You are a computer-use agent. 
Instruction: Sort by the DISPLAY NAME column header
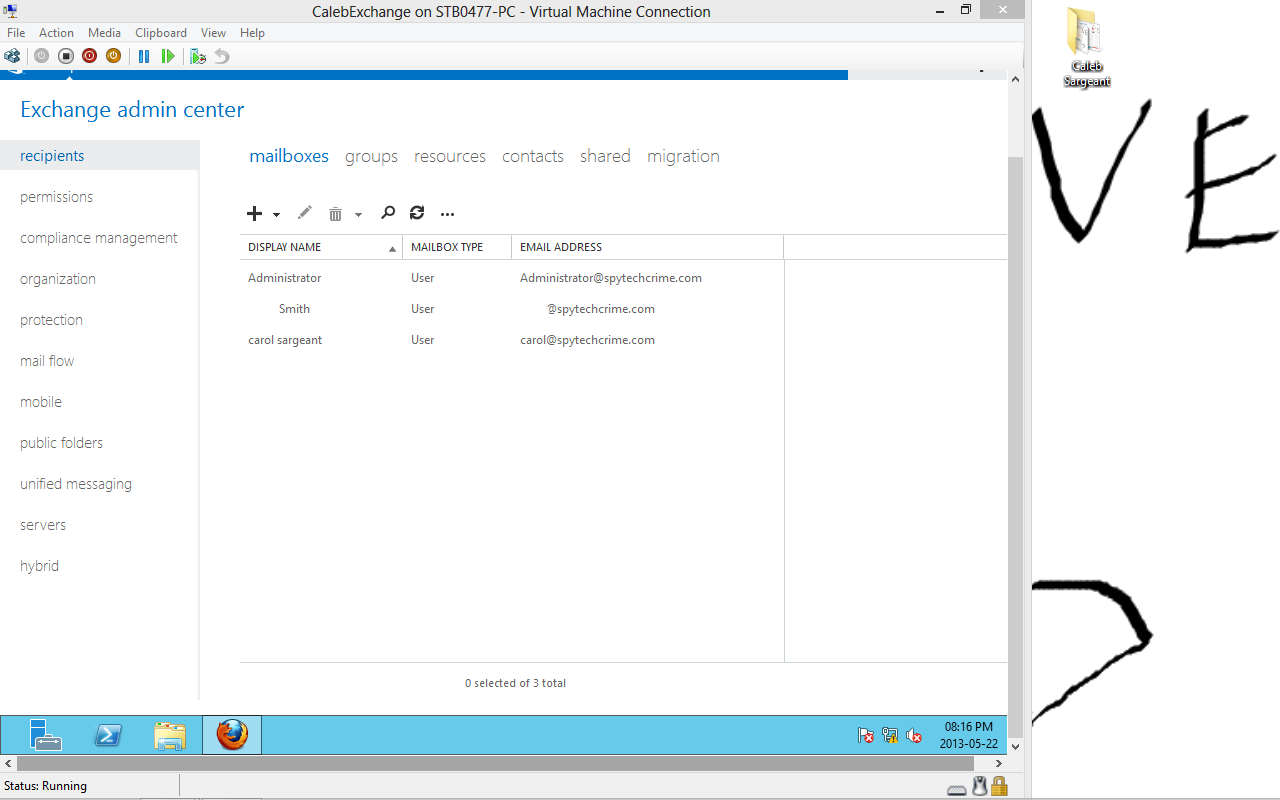pyautogui.click(x=321, y=247)
